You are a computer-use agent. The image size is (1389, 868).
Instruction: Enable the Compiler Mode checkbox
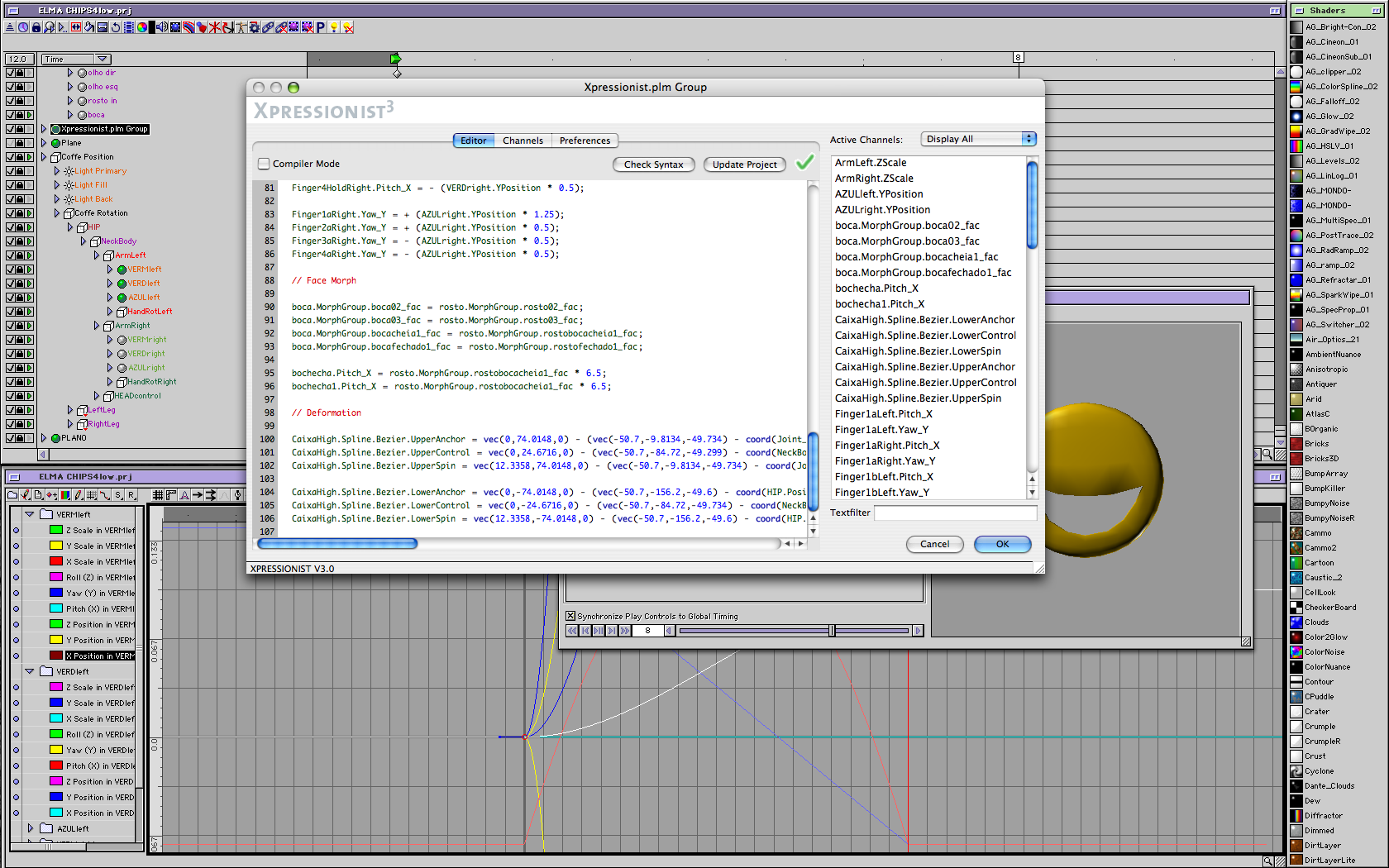[264, 164]
